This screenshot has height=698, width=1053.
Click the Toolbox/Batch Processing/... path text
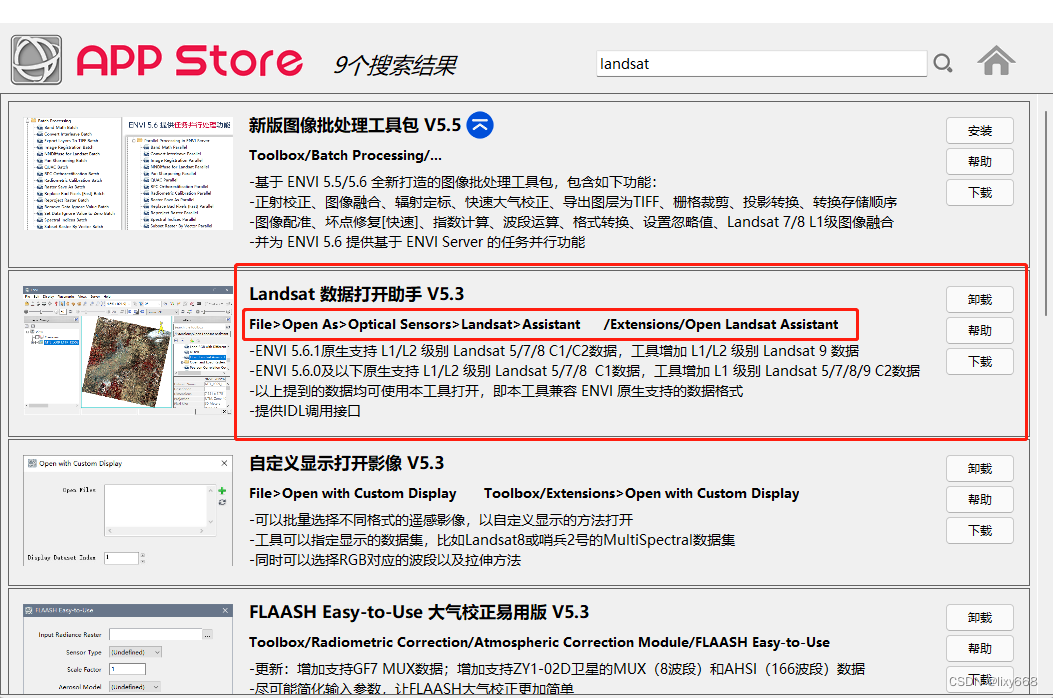345,155
